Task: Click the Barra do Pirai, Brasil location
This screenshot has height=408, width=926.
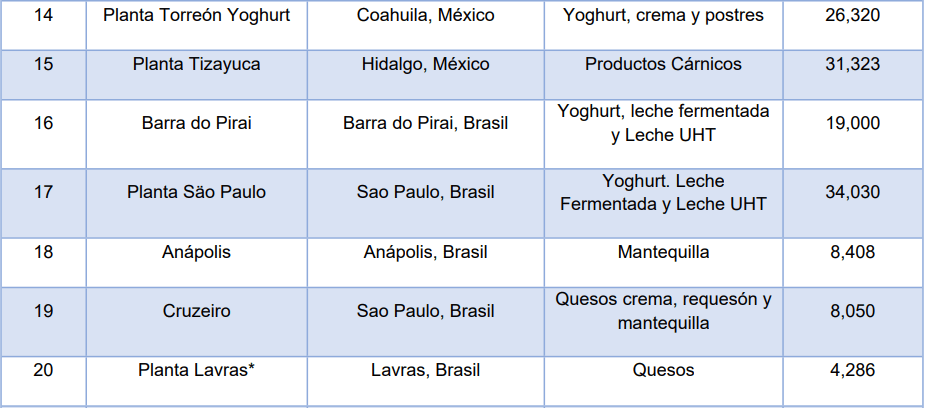Action: [425, 123]
